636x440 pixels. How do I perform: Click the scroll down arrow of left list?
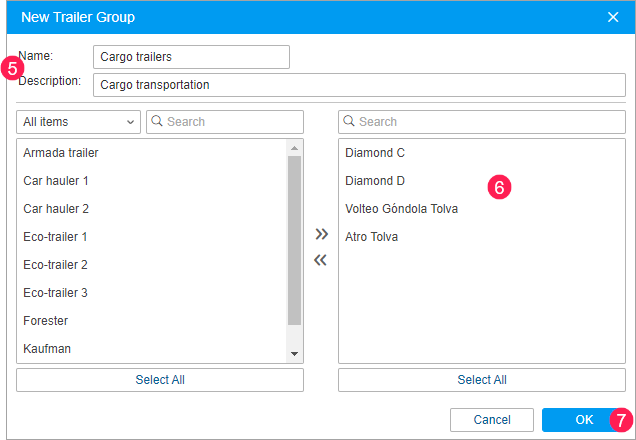tap(294, 354)
